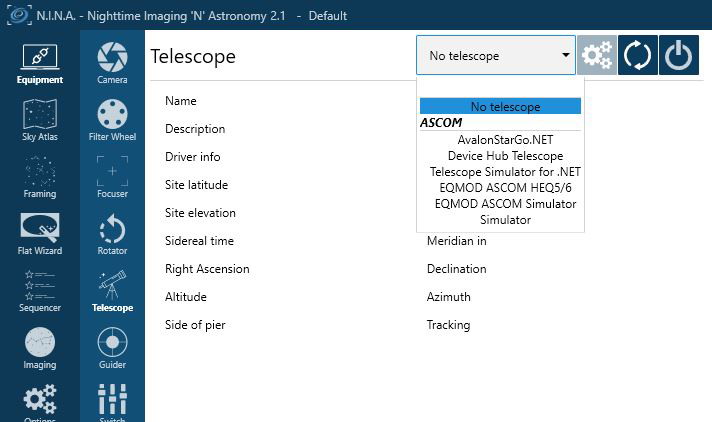712x422 pixels.
Task: Open the Sequencer section
Action: [x=40, y=291]
